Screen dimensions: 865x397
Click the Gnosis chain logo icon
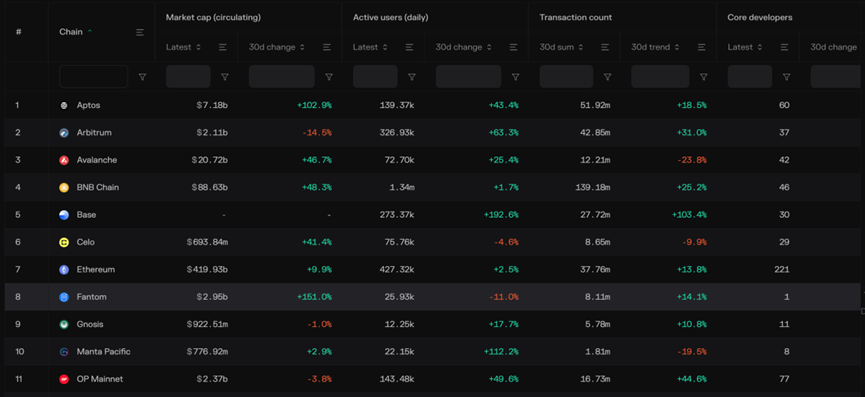coord(64,324)
